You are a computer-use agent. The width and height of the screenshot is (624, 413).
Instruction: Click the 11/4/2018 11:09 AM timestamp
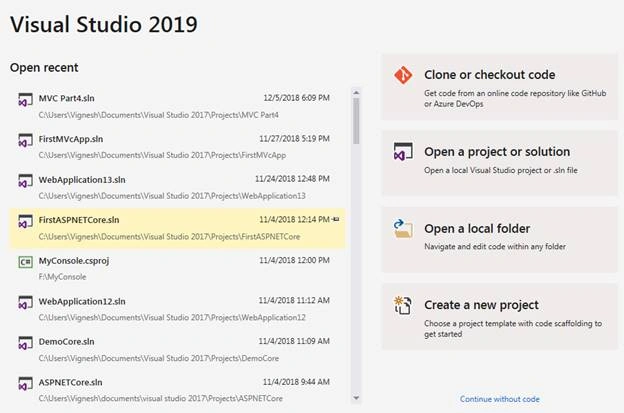click(294, 341)
